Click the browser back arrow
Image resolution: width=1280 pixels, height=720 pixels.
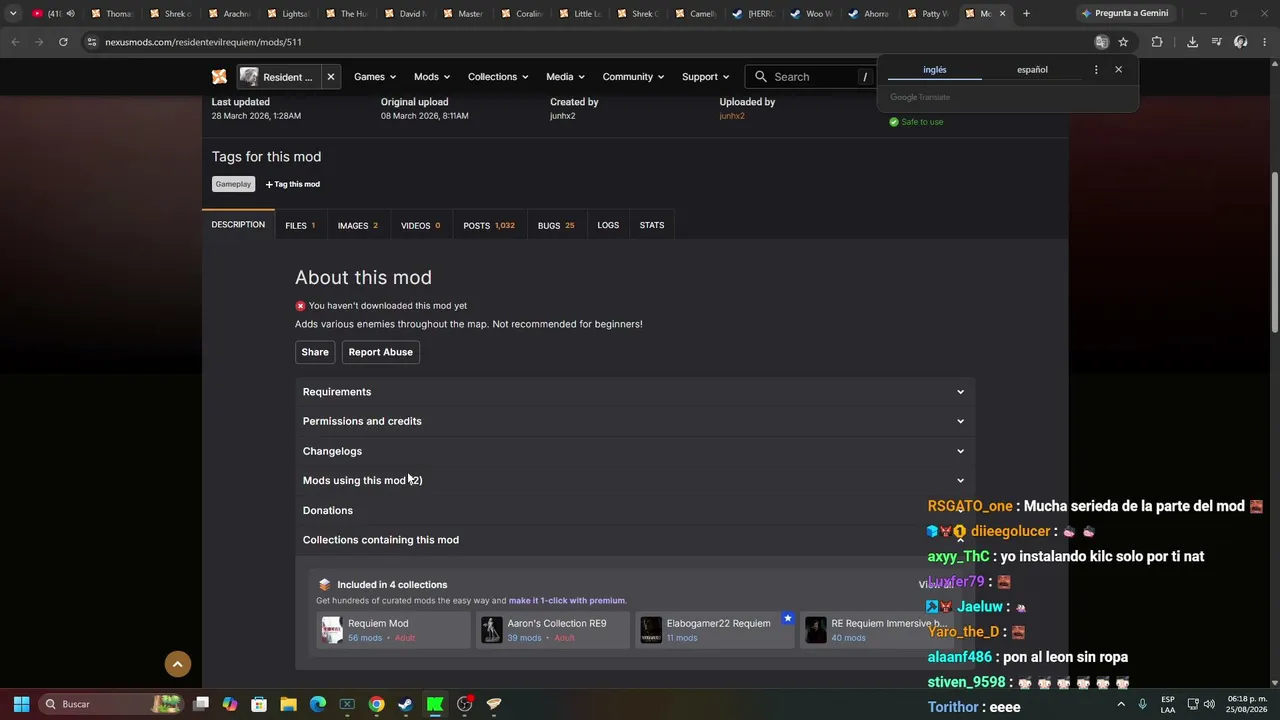click(15, 42)
